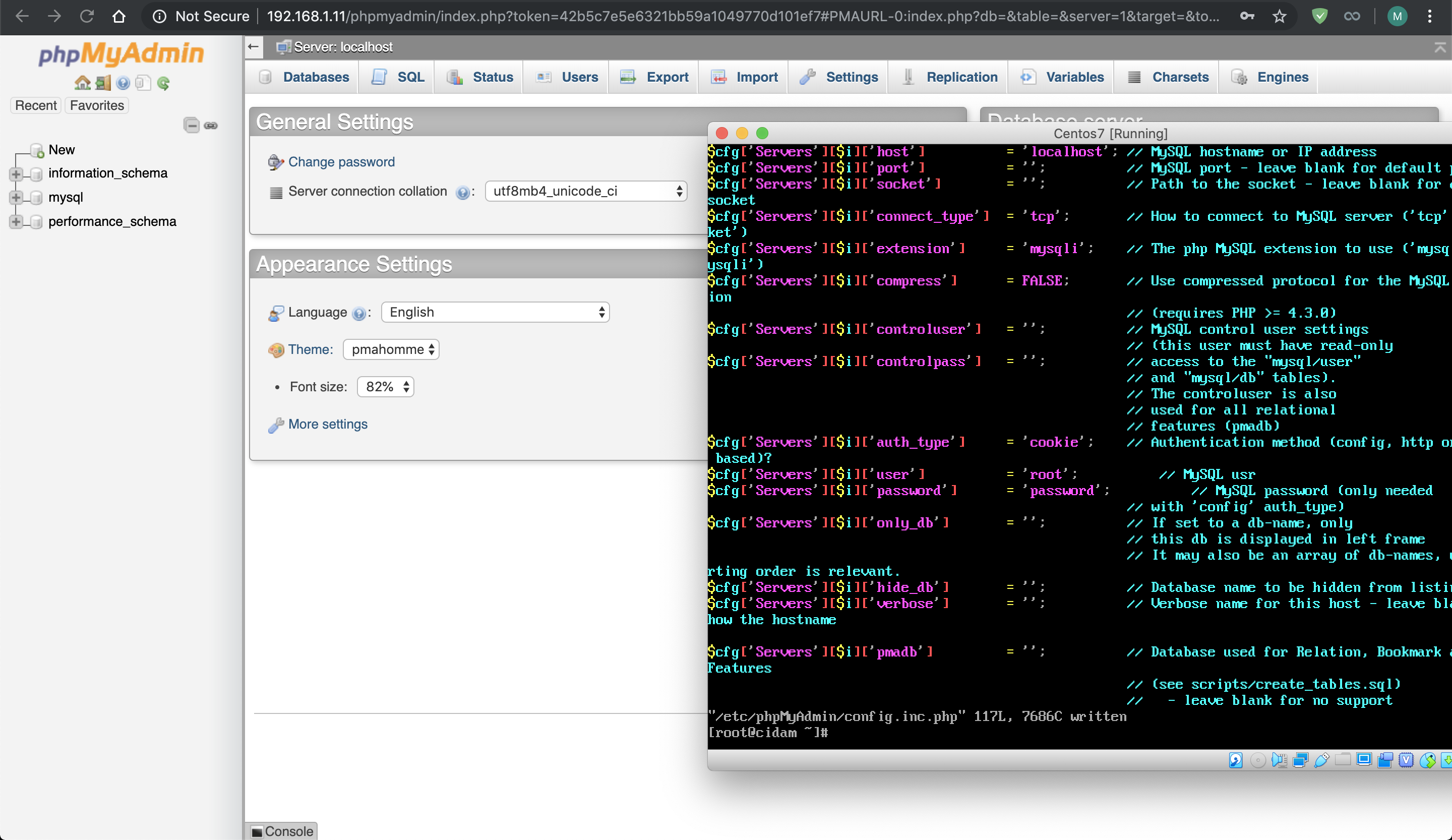This screenshot has width=1452, height=840.
Task: Bookmark page with browser star icon
Action: click(1279, 16)
